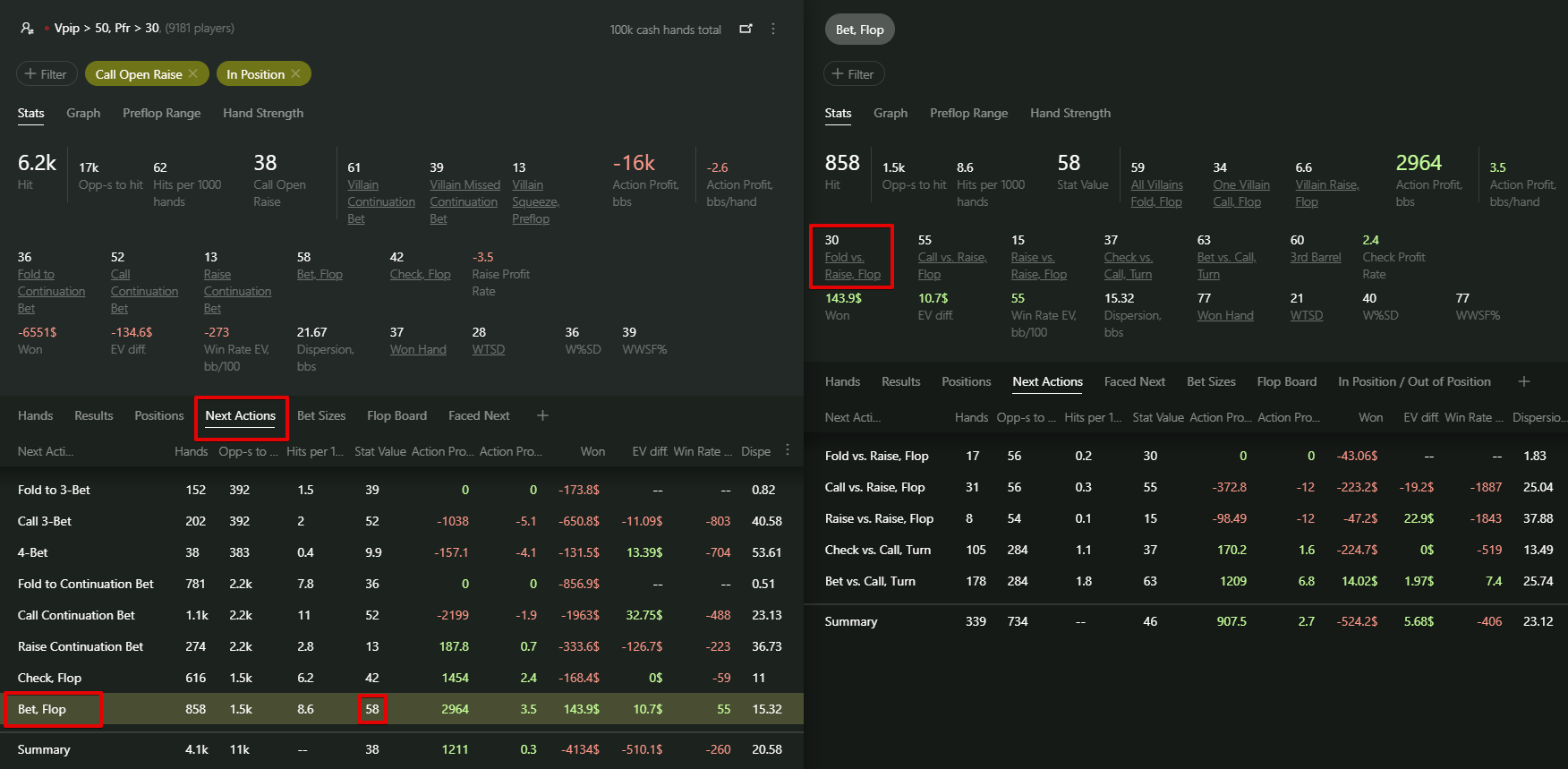Open the In Position / Out of Position tab

[x=1414, y=381]
